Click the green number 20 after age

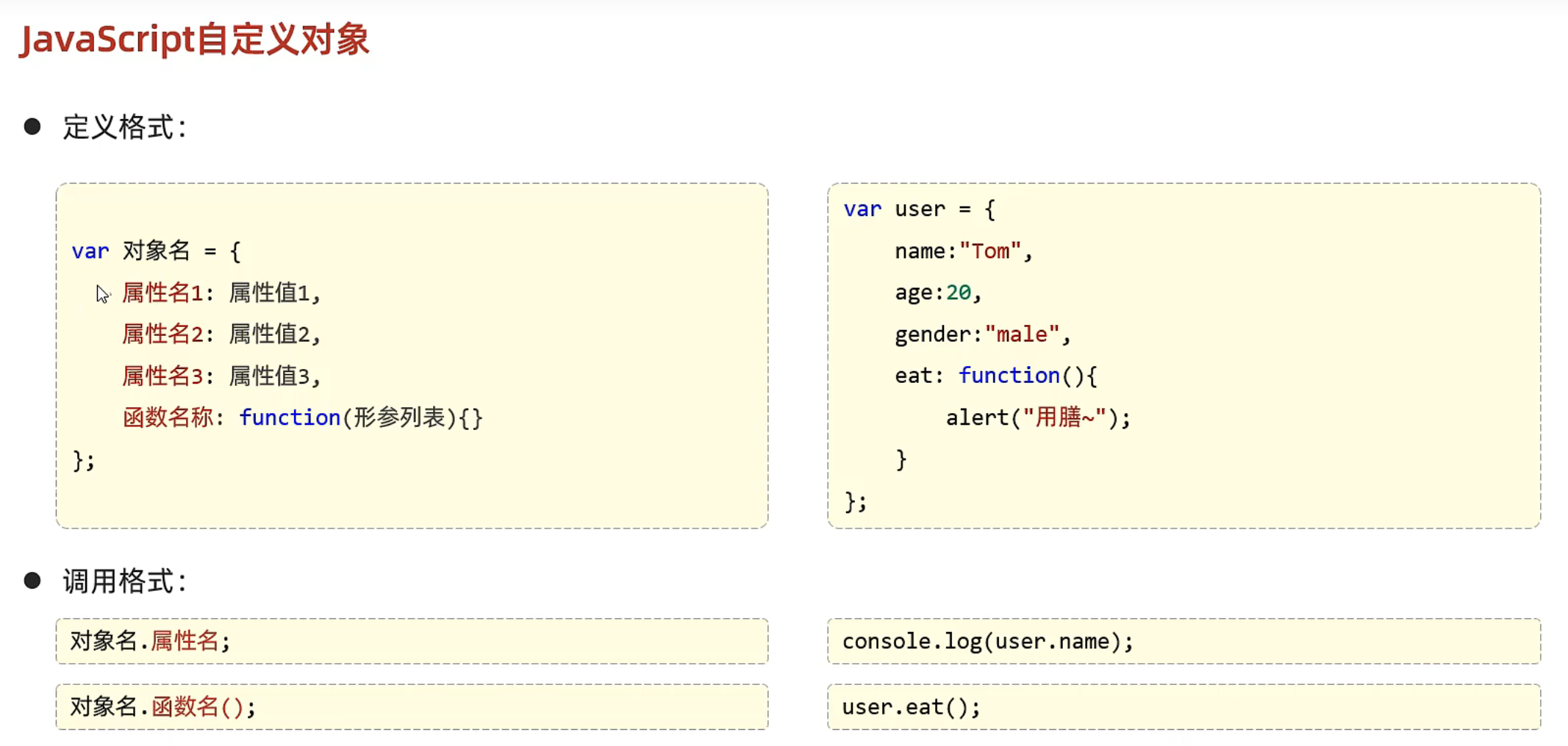pos(958,293)
